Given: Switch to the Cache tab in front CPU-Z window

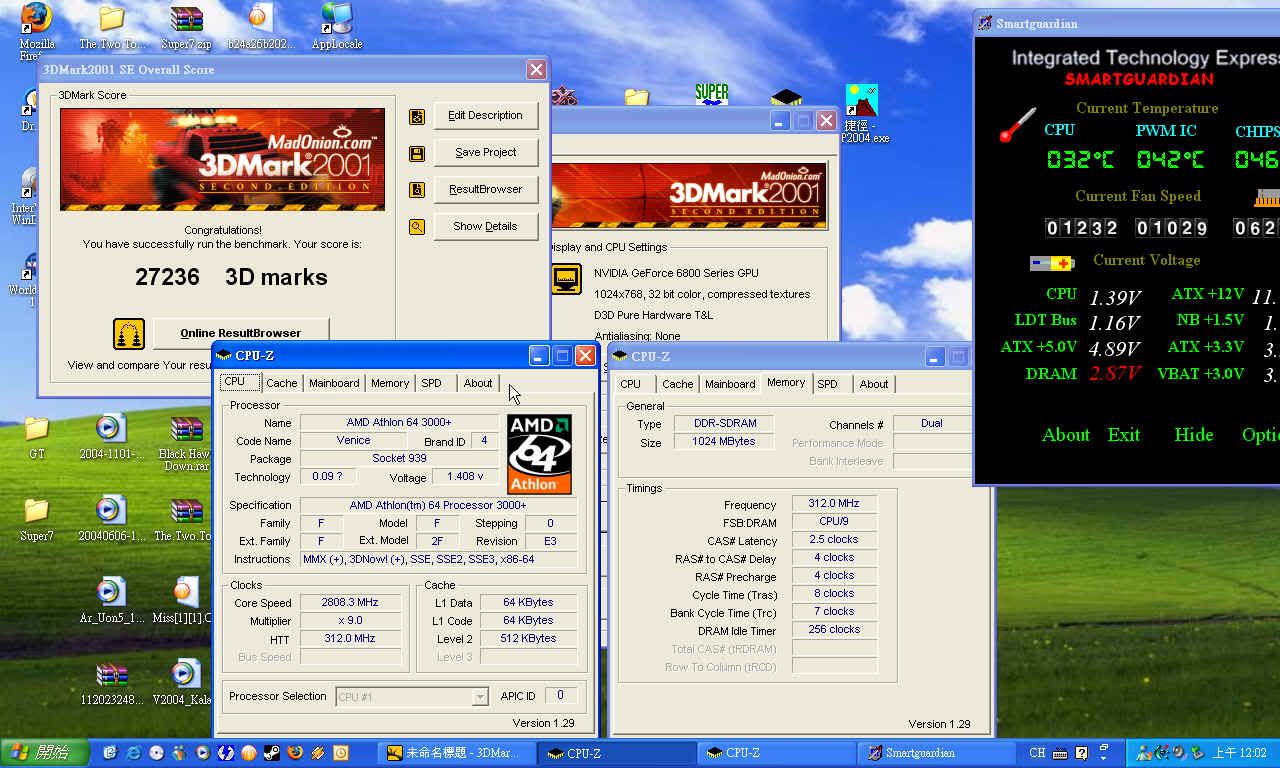Looking at the screenshot, I should tap(282, 383).
